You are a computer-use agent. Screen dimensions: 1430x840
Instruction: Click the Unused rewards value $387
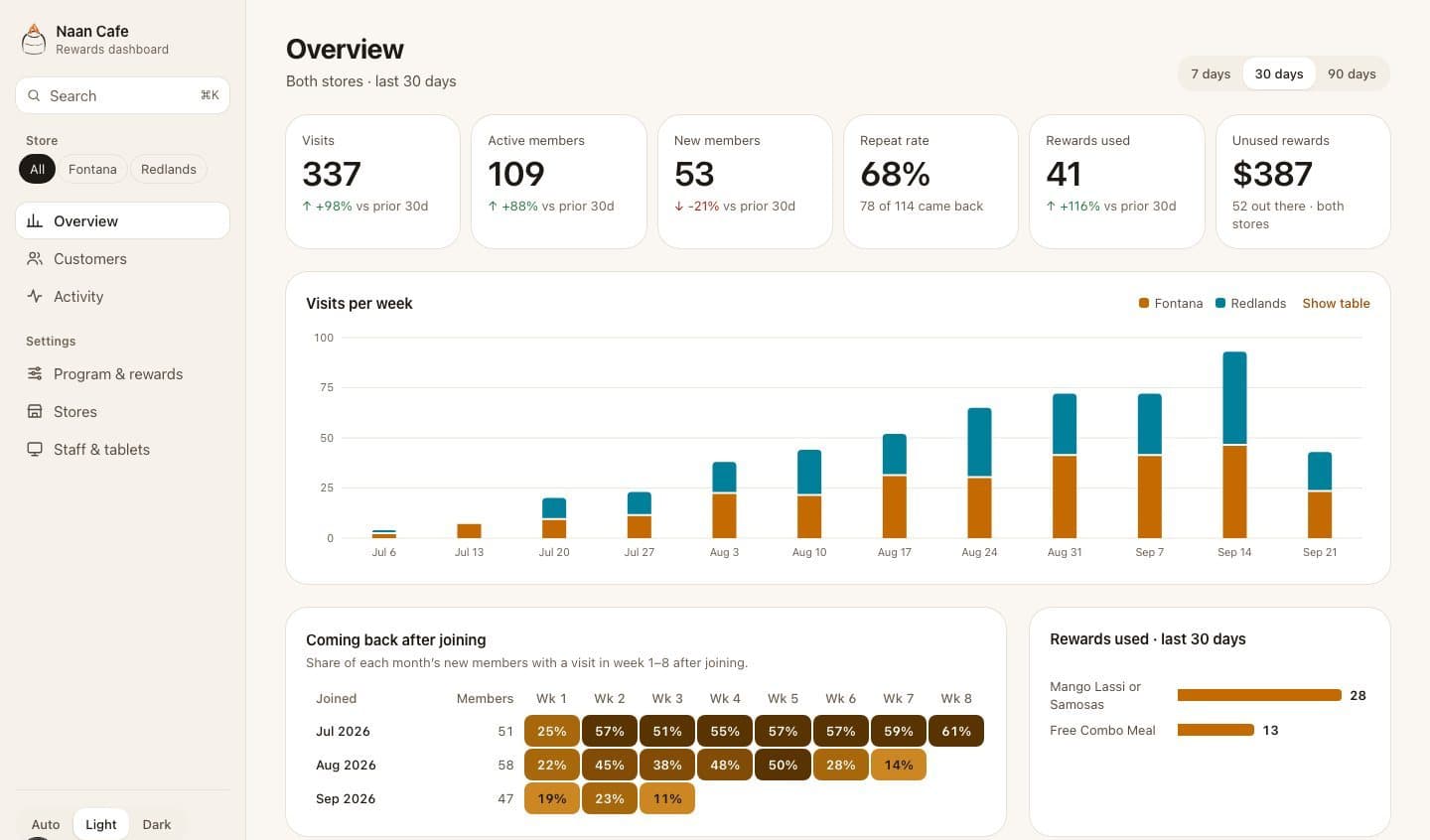[1272, 174]
